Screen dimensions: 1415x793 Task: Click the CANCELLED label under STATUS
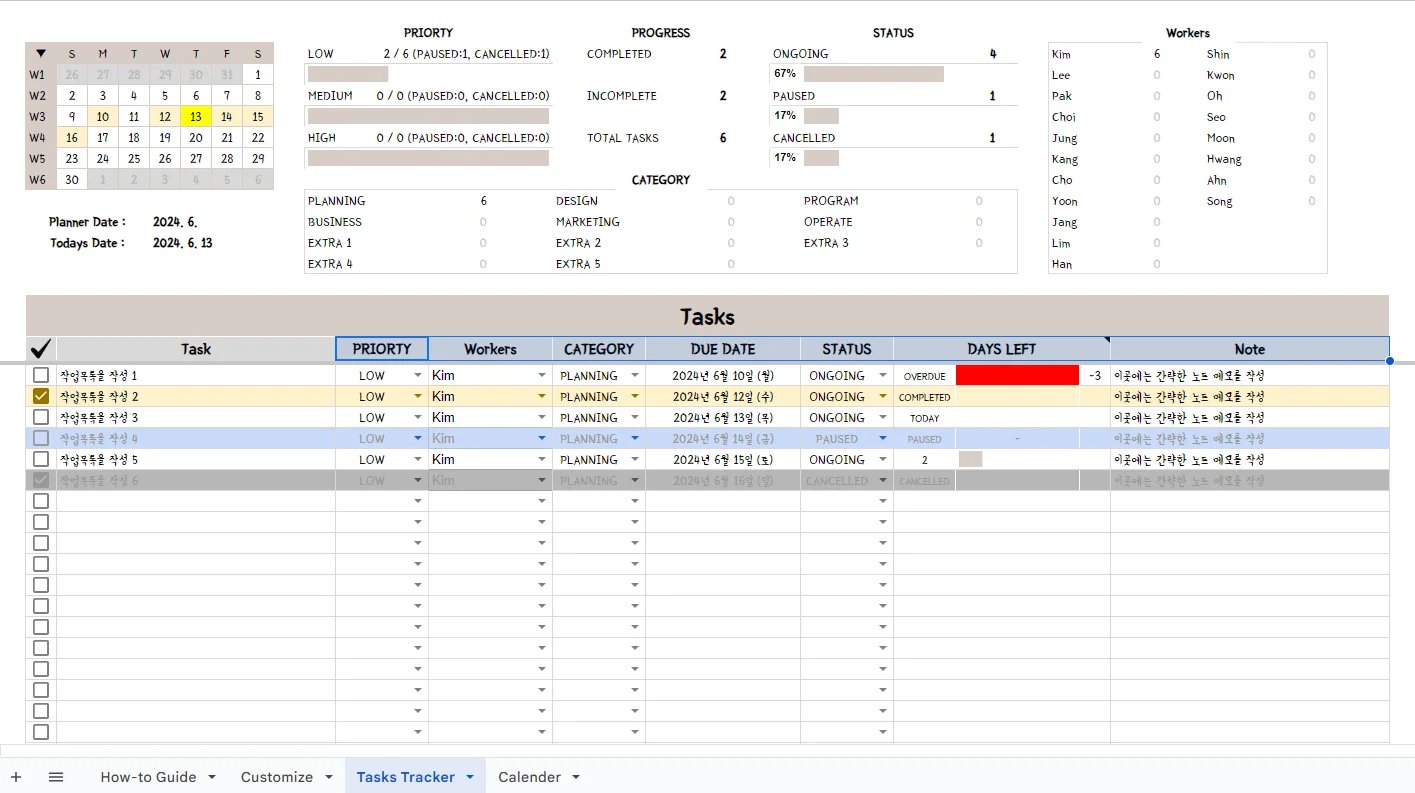pyautogui.click(x=804, y=138)
